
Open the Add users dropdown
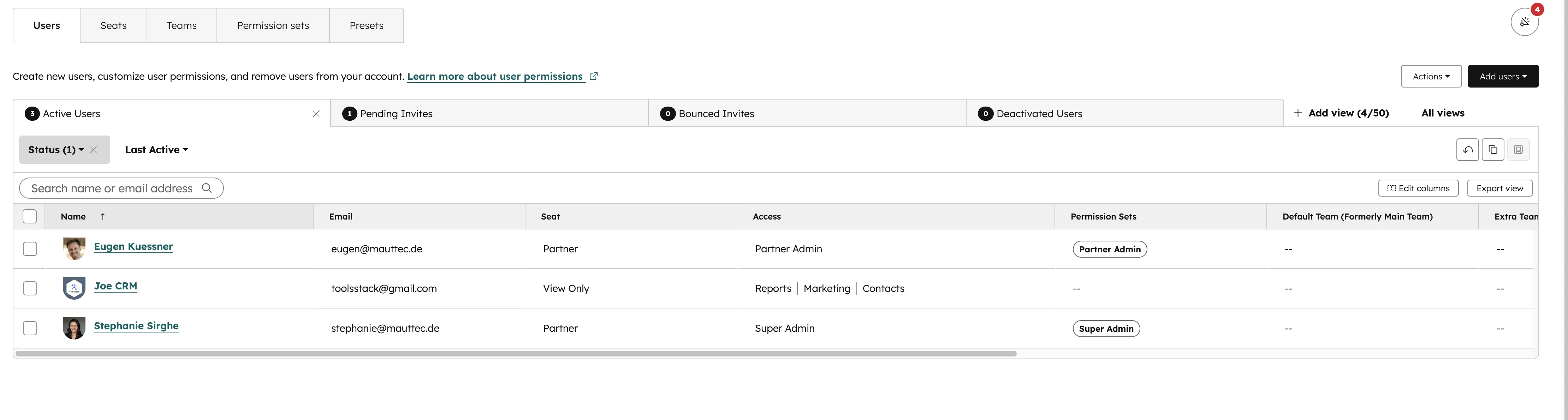point(1503,76)
